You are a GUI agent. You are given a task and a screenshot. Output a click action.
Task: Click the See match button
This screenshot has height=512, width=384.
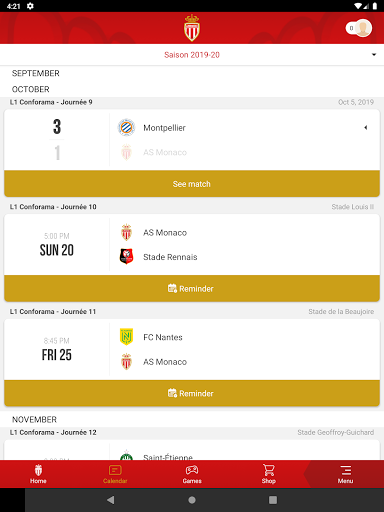192,184
